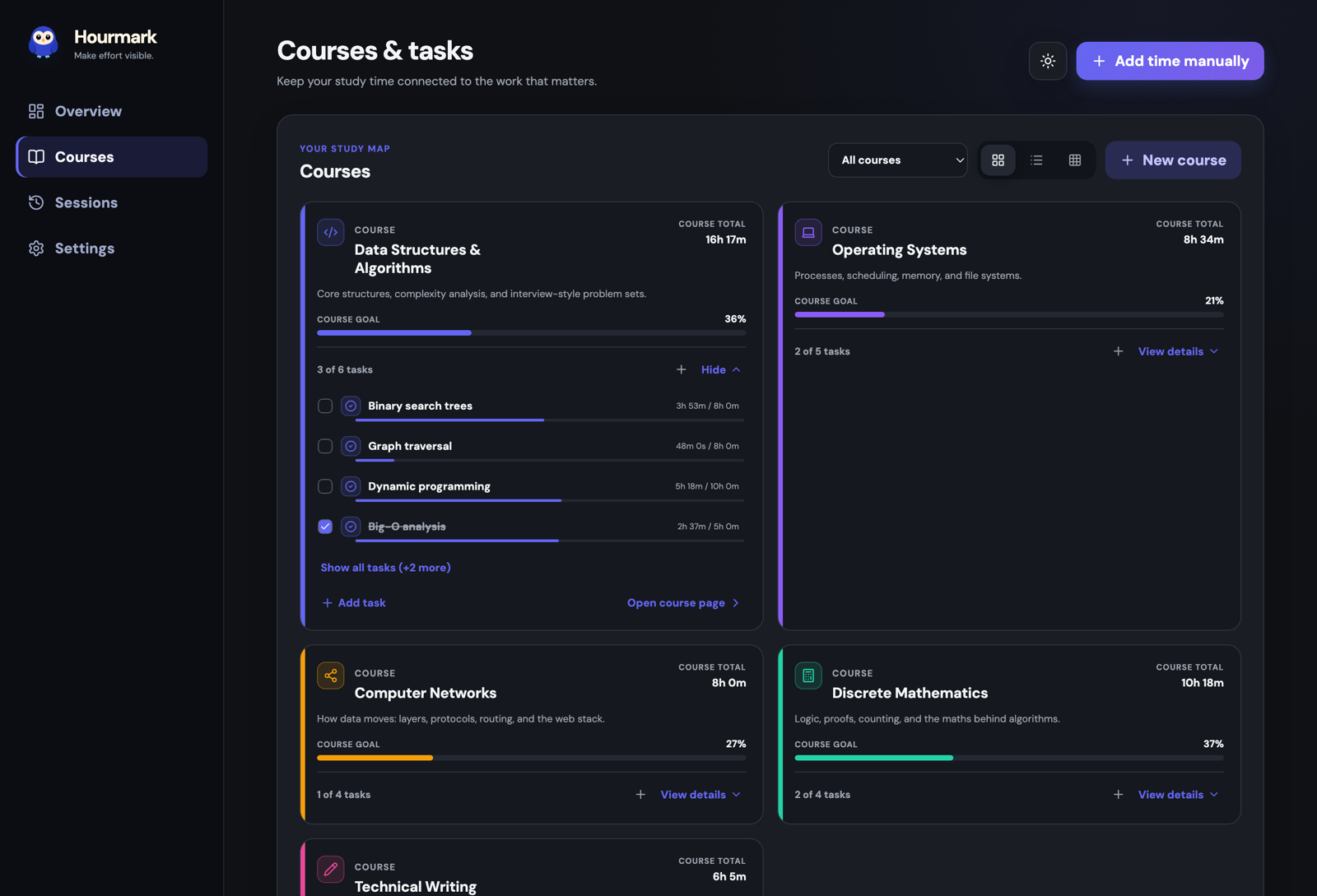Switch to list view icon
The width and height of the screenshot is (1317, 896).
(1036, 160)
